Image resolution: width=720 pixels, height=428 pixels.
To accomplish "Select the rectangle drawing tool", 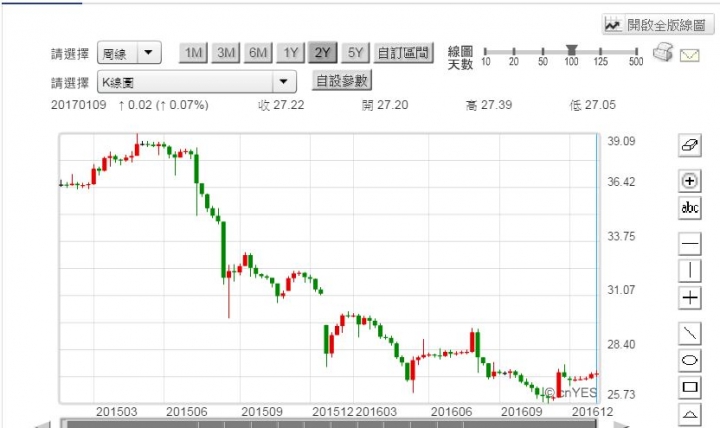I will click(x=690, y=387).
